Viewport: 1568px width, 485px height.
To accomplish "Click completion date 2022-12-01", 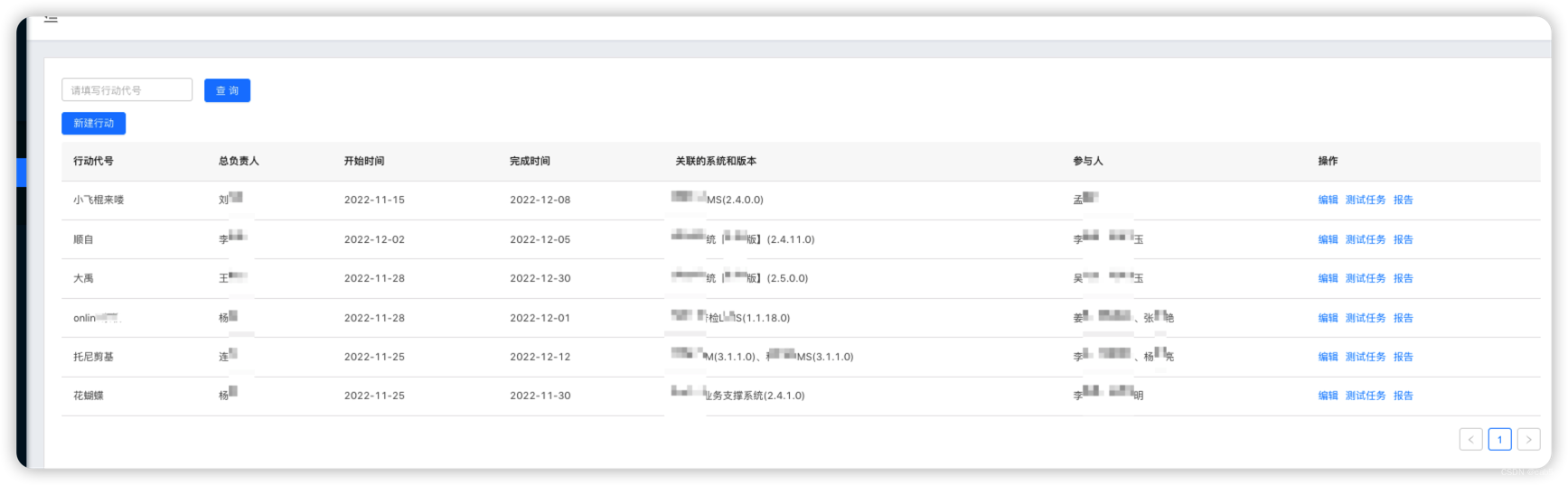I will click(x=540, y=318).
